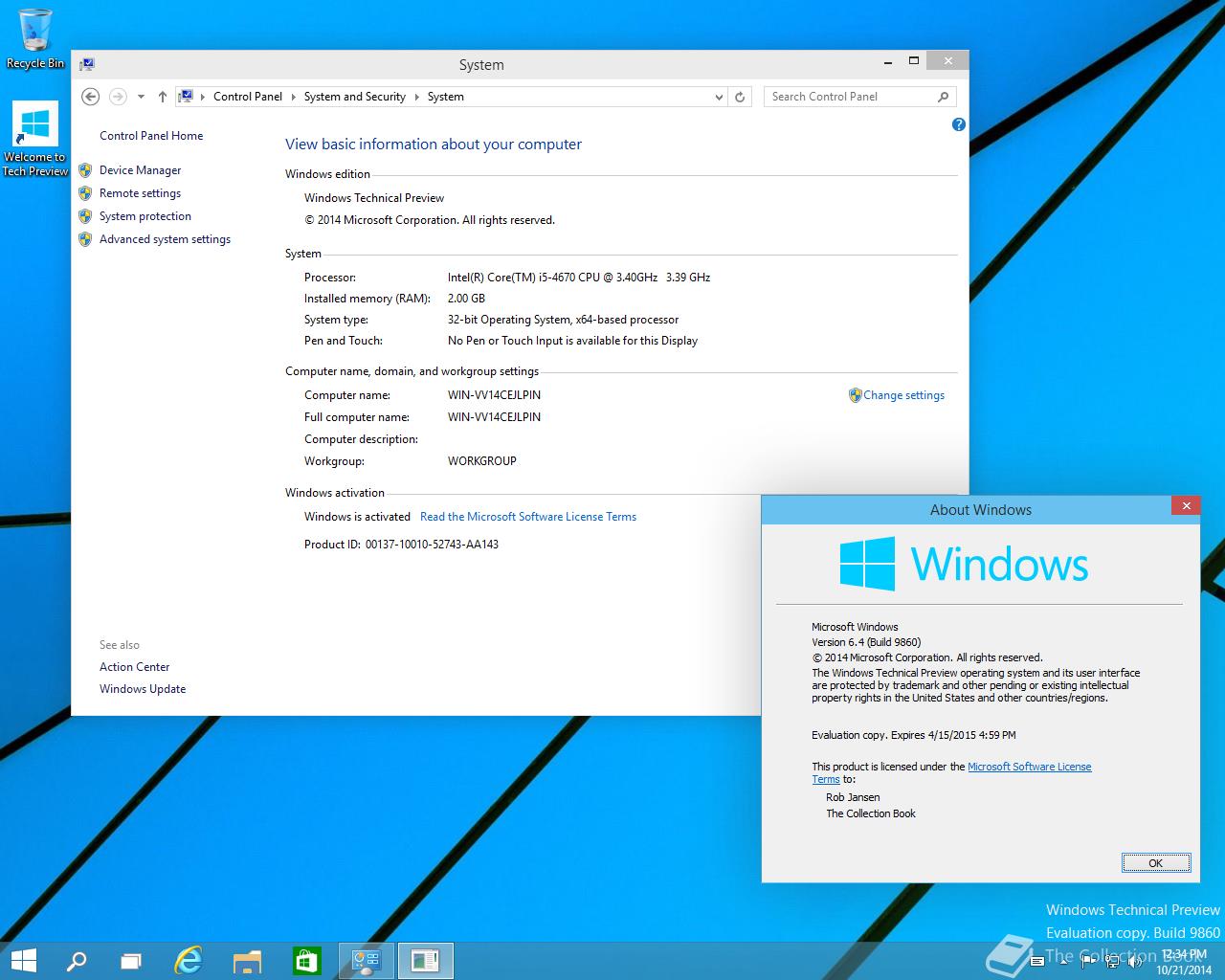This screenshot has width=1225, height=980.
Task: Select the System breadcrumb item
Action: (x=446, y=97)
